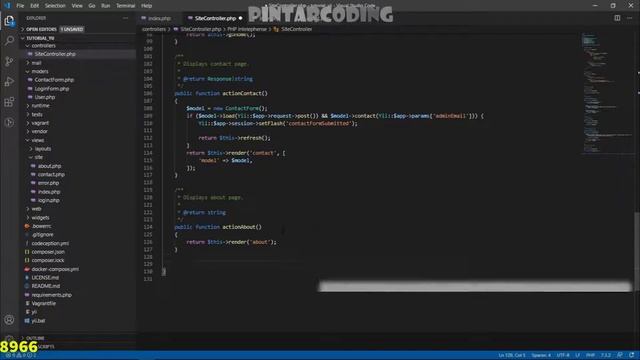
Task: Open the docker-compose.yml file
Action: pos(55,269)
